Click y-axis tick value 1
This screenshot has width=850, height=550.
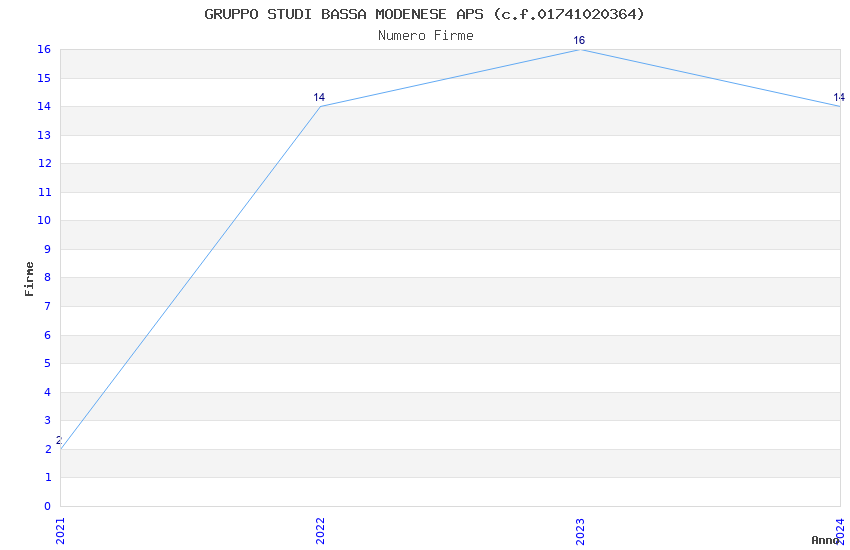(48, 477)
